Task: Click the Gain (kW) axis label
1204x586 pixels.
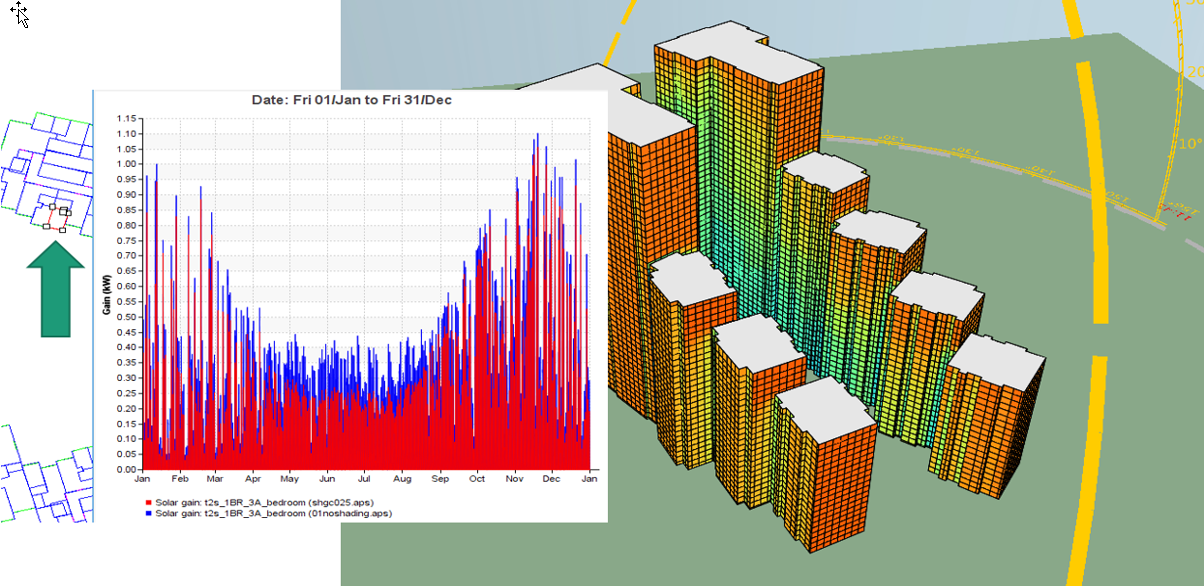Action: [x=106, y=294]
